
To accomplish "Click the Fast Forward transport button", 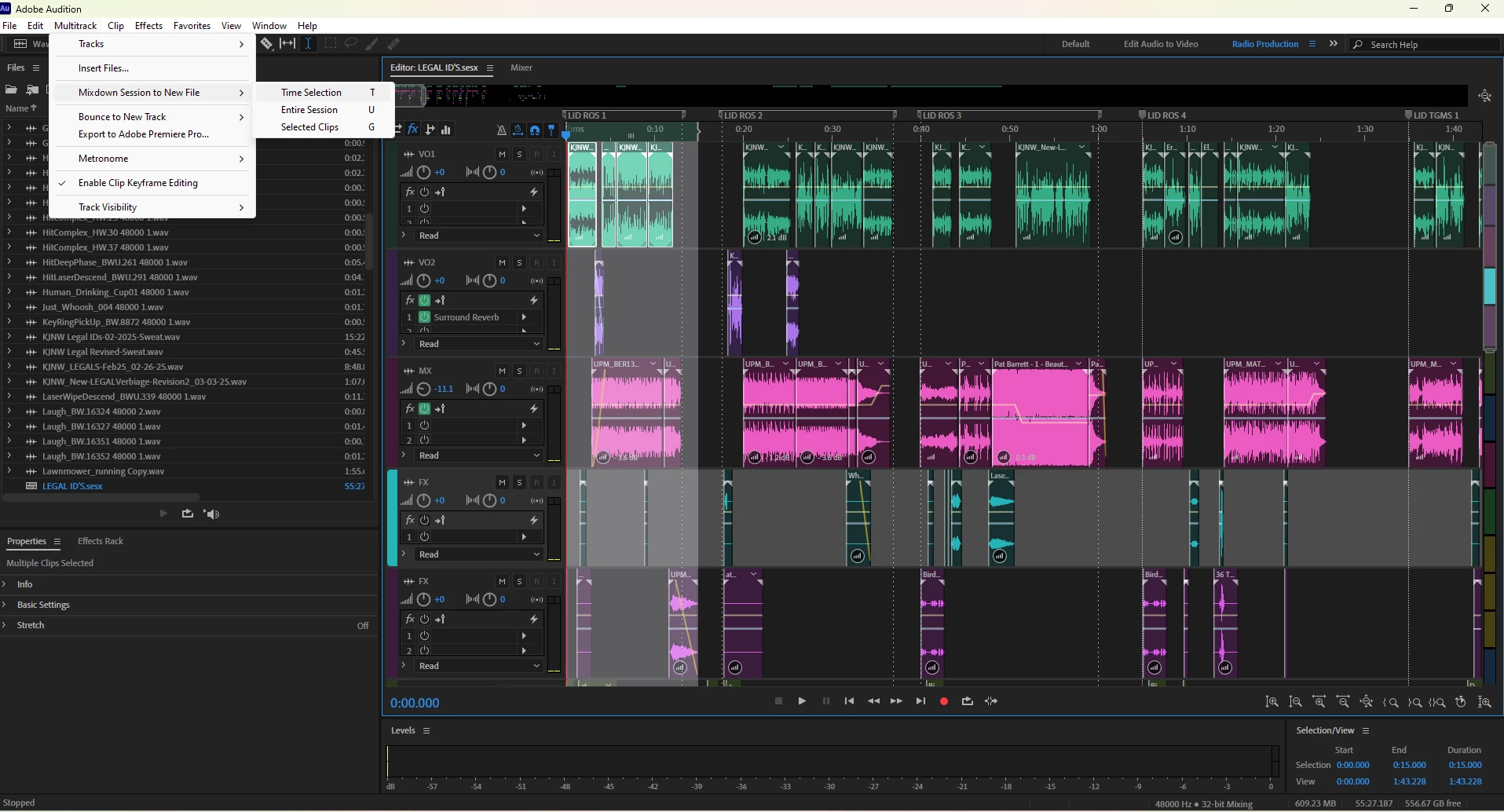I will pyautogui.click(x=896, y=701).
